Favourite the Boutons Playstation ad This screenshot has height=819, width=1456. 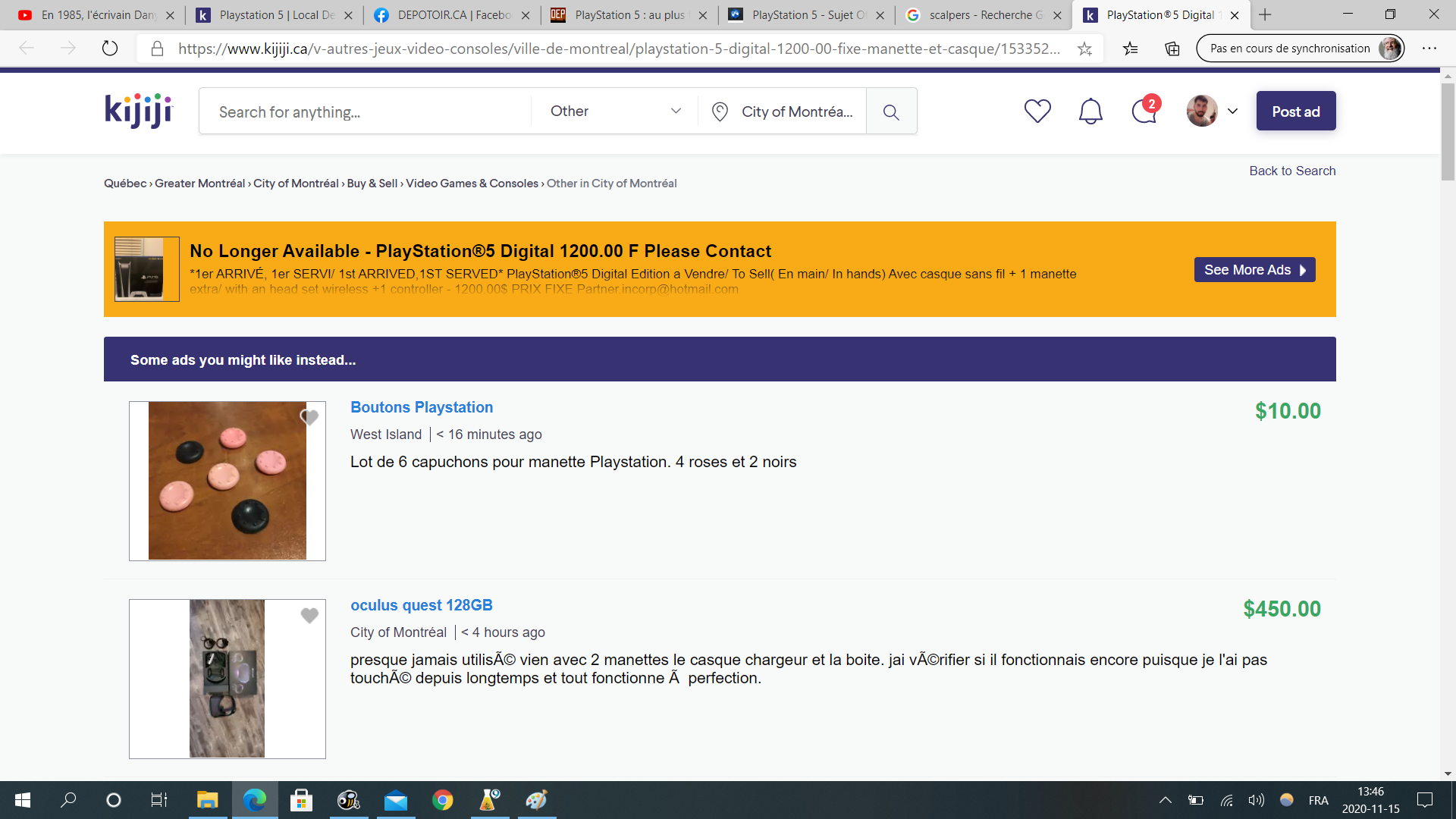(309, 417)
